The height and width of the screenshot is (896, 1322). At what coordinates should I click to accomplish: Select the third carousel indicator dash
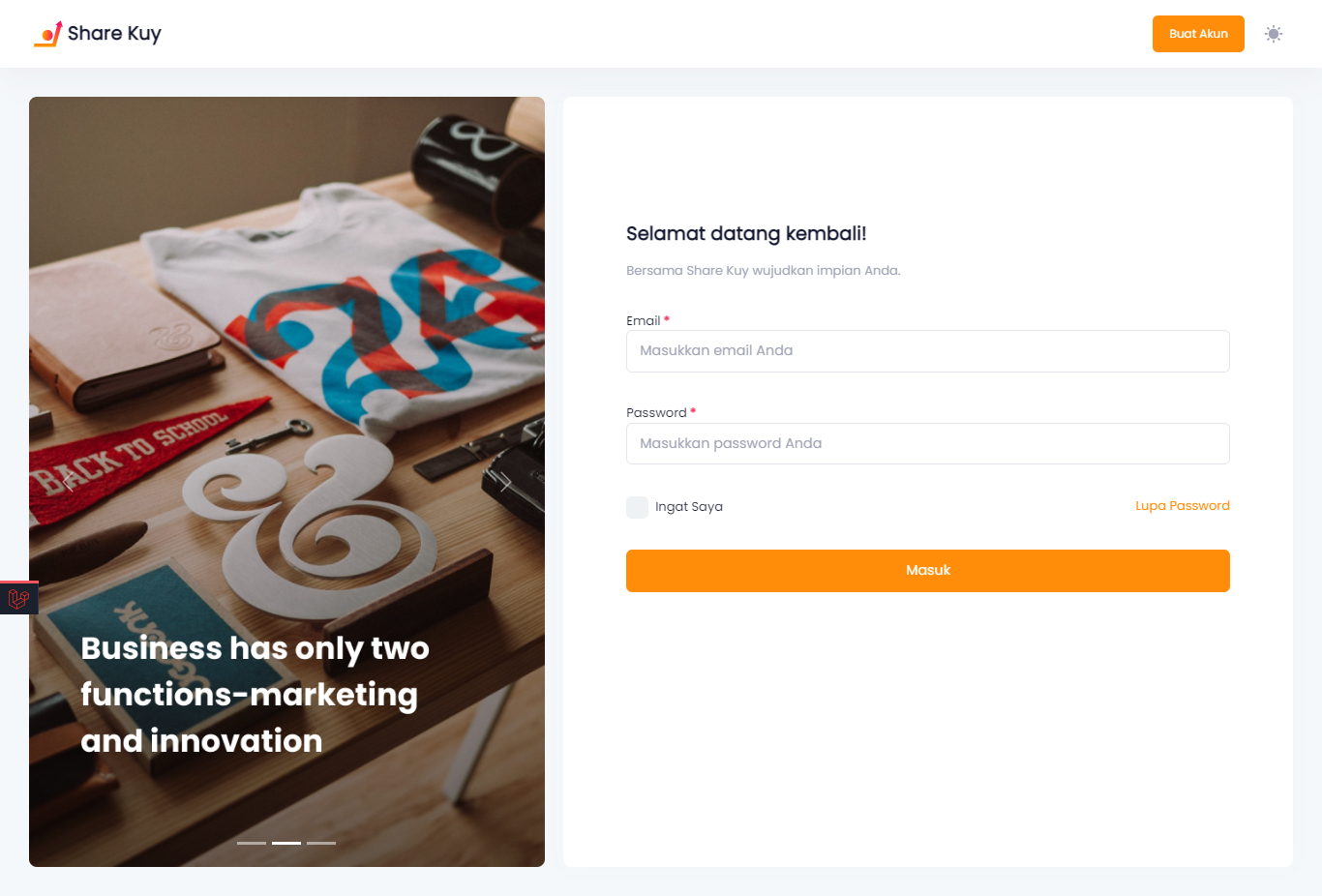[x=321, y=843]
